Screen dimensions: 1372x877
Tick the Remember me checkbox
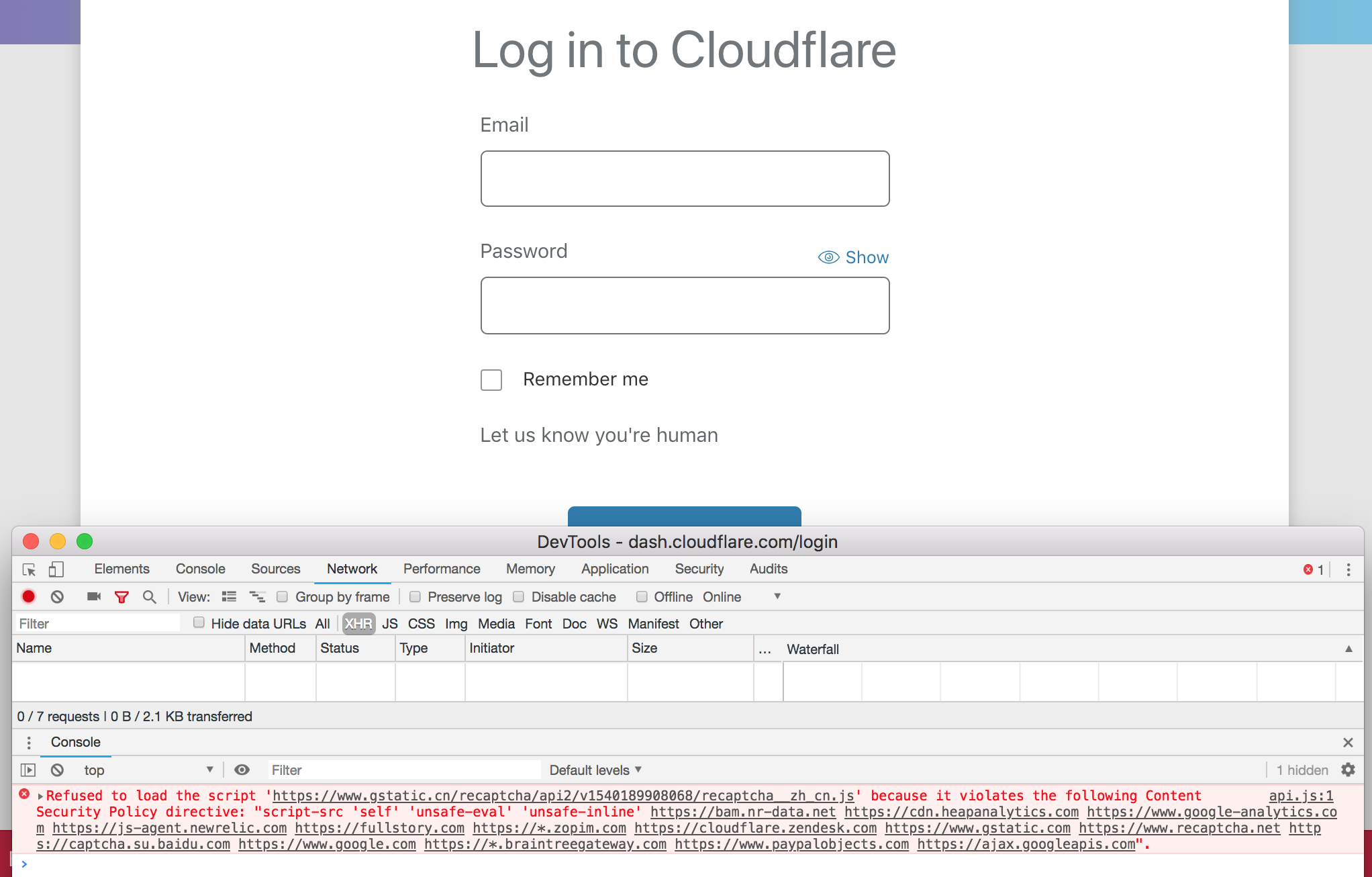click(x=491, y=380)
